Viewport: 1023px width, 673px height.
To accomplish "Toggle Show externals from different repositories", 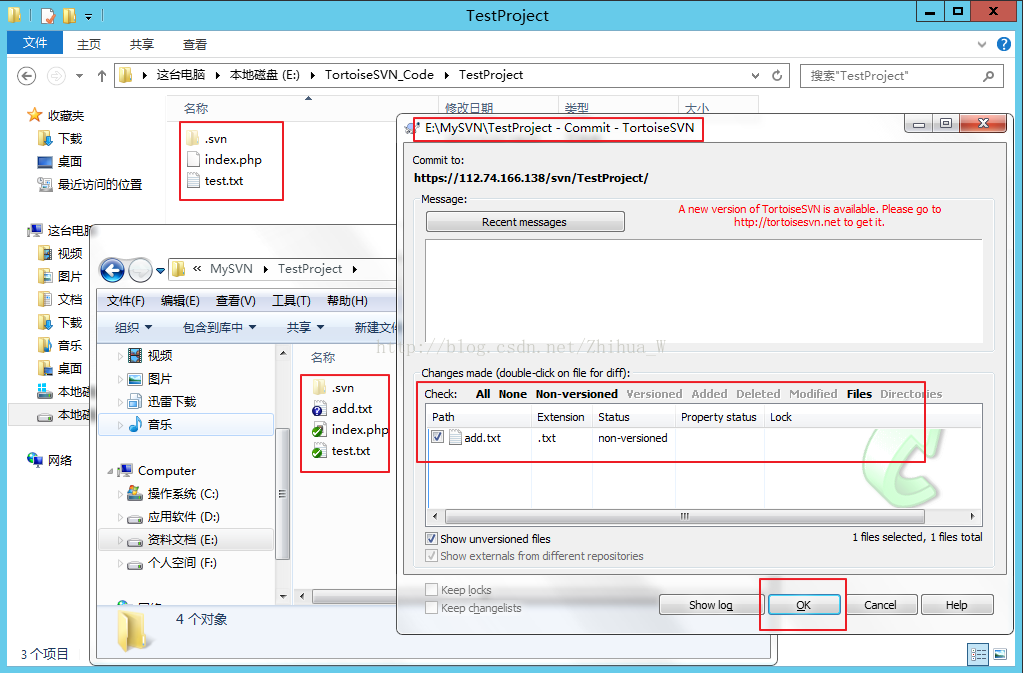I will point(431,556).
